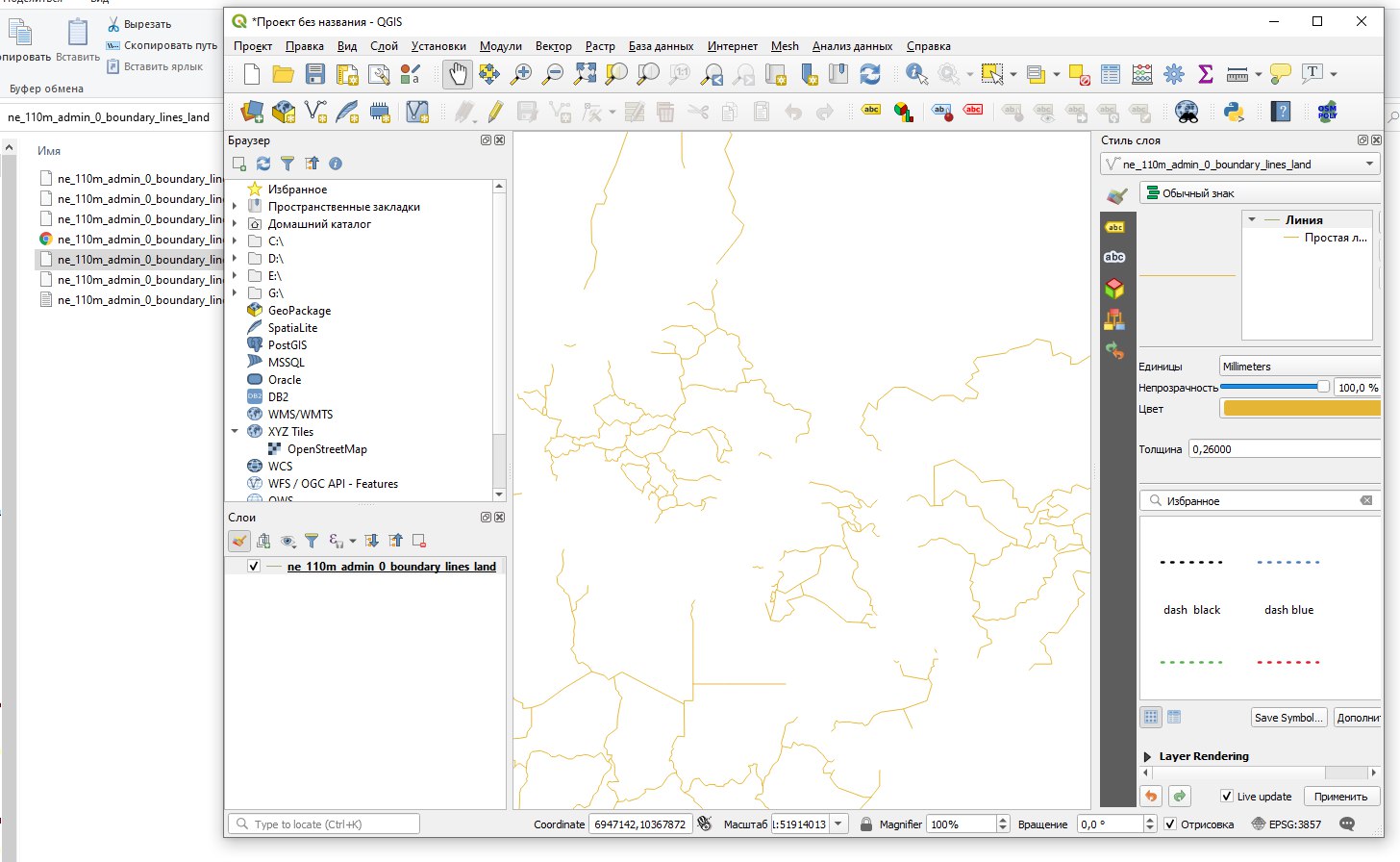Open the help book icon
Image resolution: width=1400 pixels, height=862 pixels.
pyautogui.click(x=1281, y=112)
